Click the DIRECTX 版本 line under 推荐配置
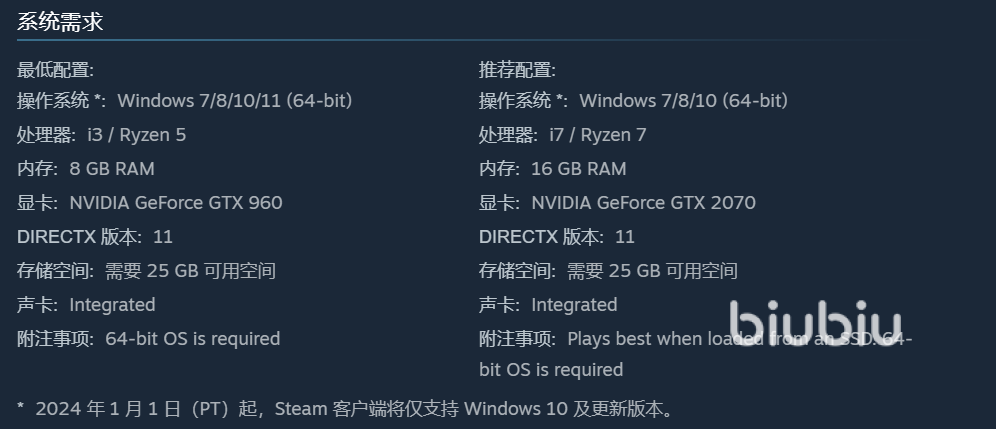Screen dimensions: 996x429 tap(557, 237)
